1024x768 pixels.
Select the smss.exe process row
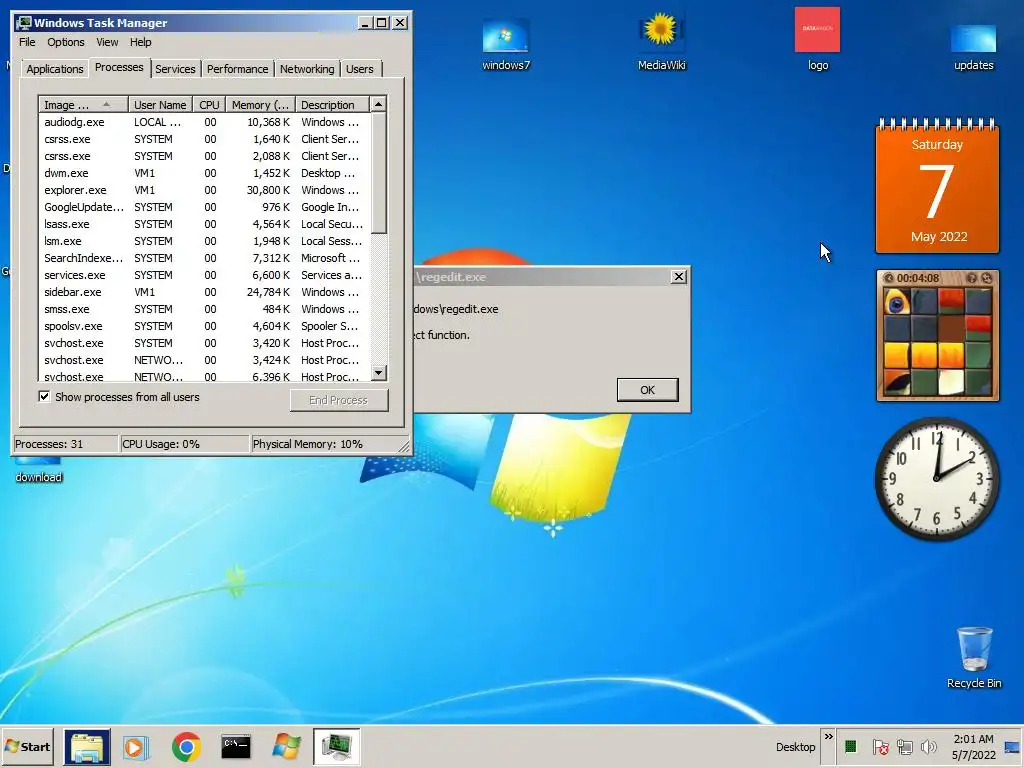204,309
